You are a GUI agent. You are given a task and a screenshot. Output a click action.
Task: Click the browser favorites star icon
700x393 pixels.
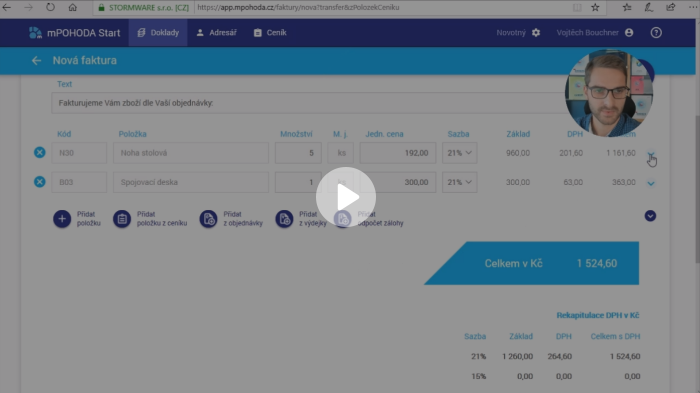click(595, 8)
